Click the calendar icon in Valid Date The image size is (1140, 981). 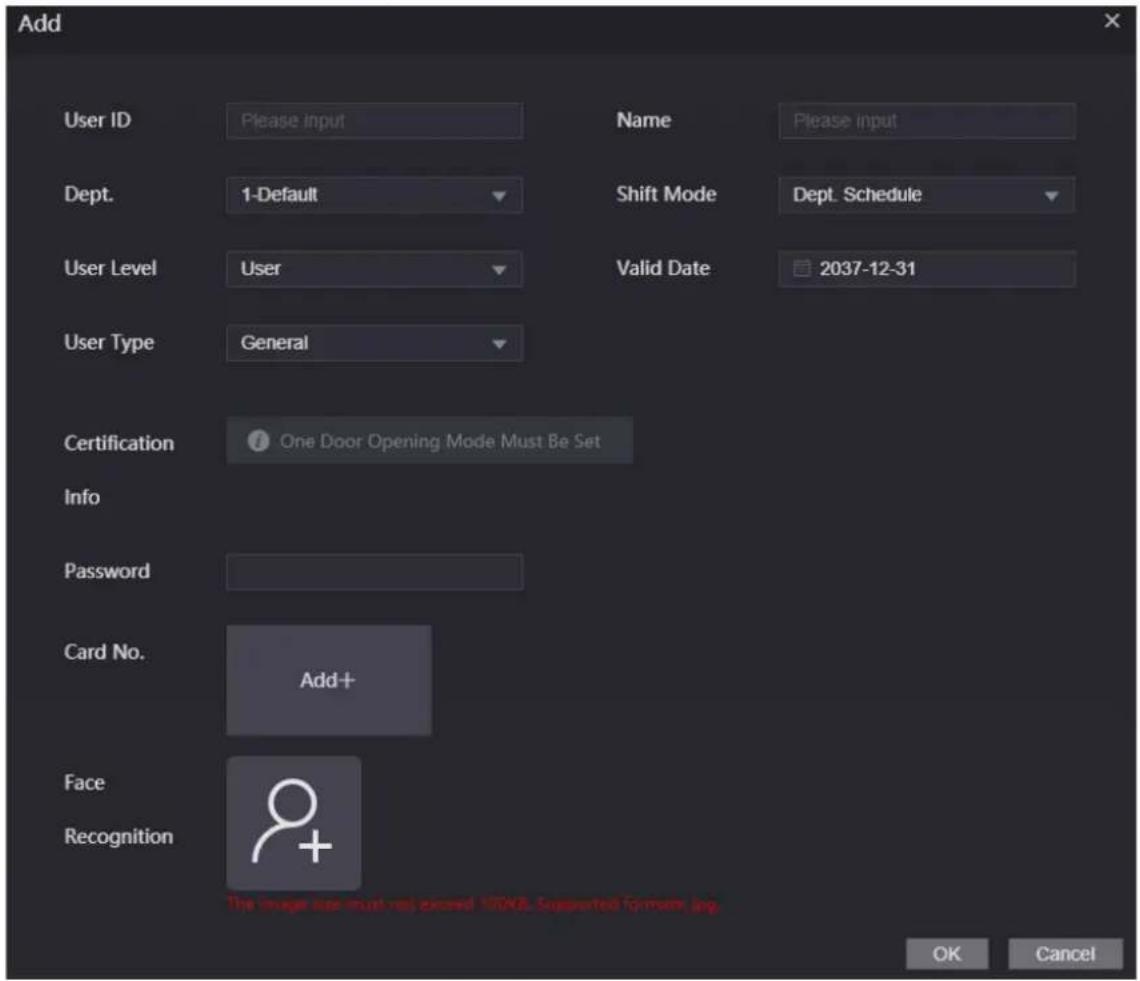[x=801, y=268]
